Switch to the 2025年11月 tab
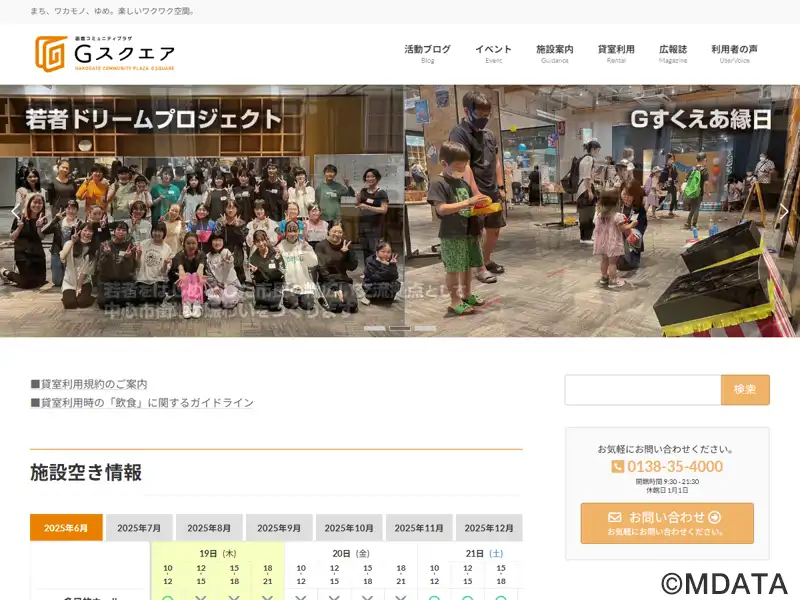This screenshot has height=600, width=800. pyautogui.click(x=419, y=528)
